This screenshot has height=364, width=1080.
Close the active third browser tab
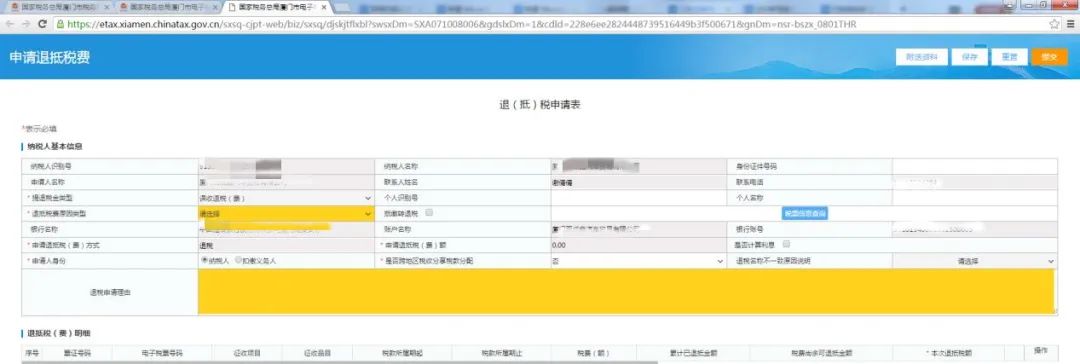click(324, 7)
